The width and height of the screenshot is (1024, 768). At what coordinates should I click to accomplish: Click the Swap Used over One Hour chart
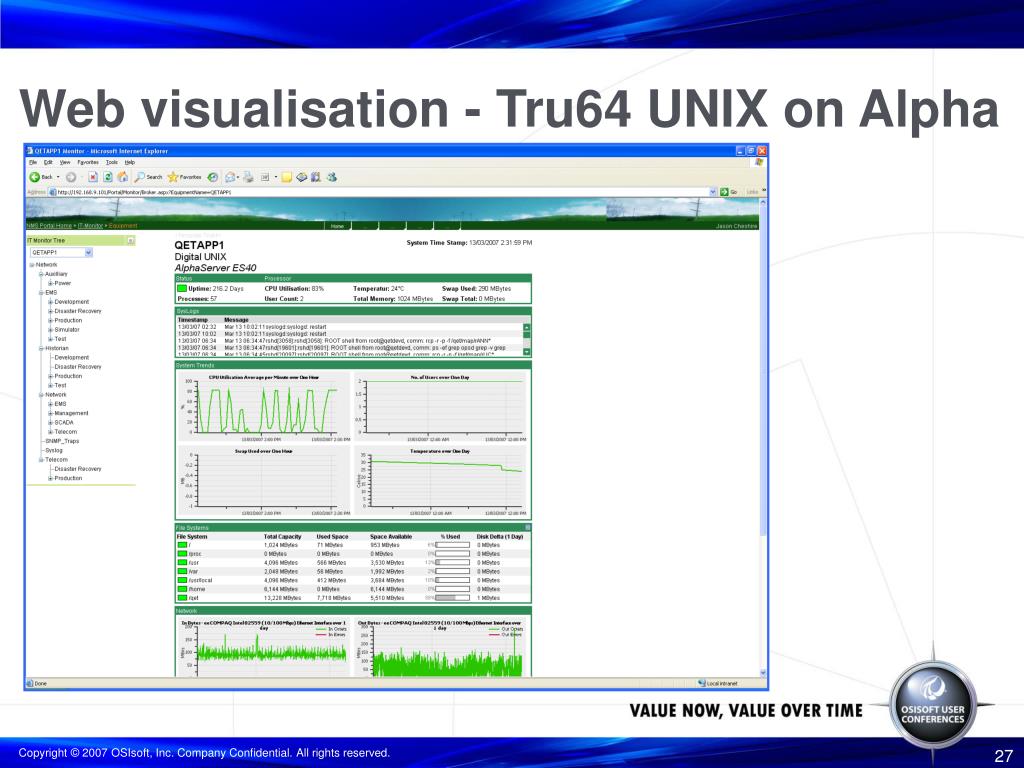tap(264, 482)
